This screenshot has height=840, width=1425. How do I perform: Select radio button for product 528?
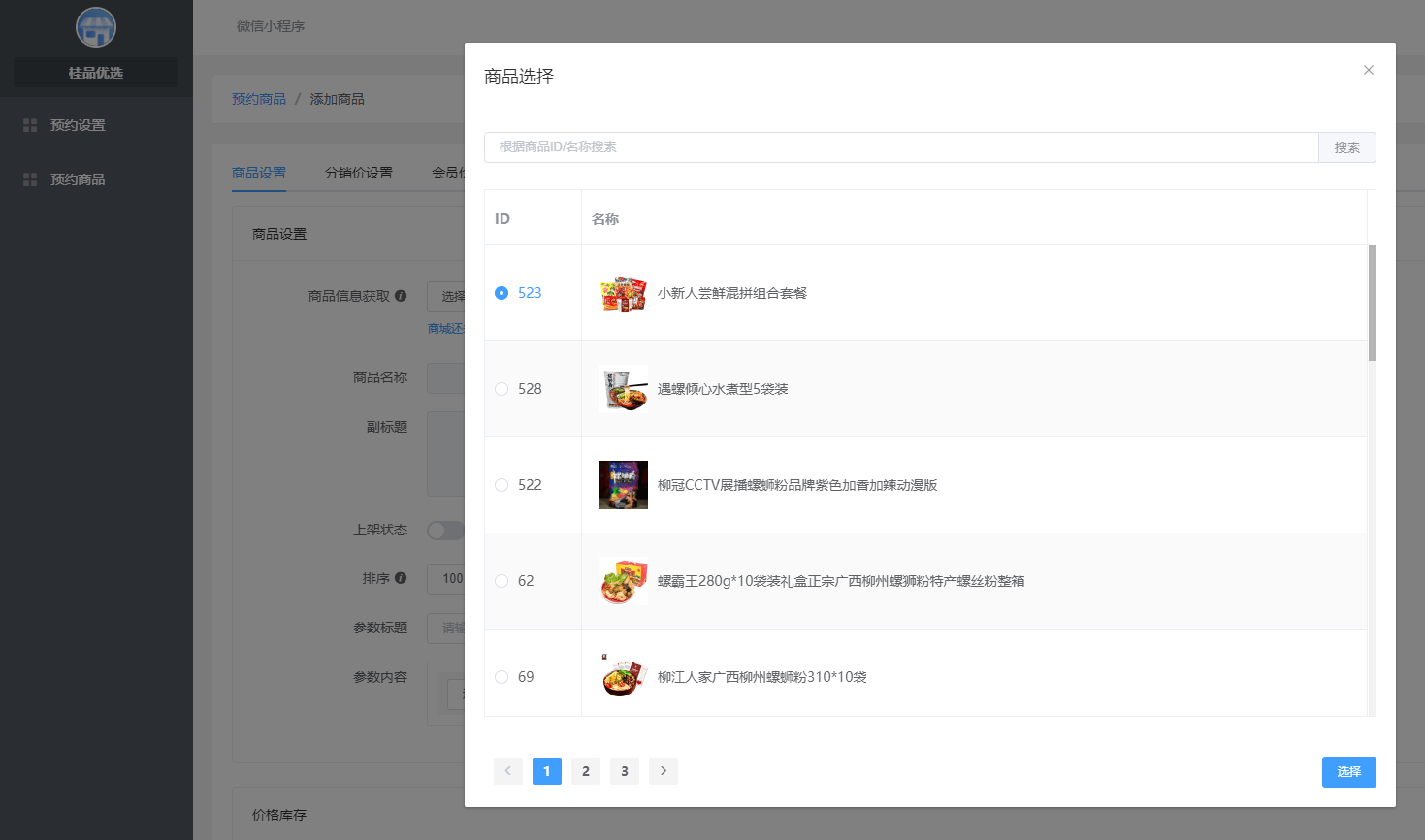(x=502, y=389)
